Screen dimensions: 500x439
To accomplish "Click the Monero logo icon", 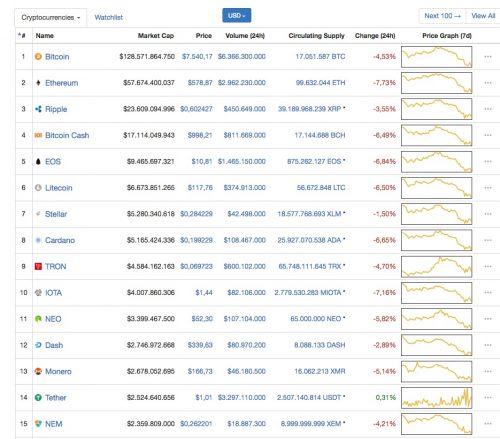I will (x=38, y=371).
